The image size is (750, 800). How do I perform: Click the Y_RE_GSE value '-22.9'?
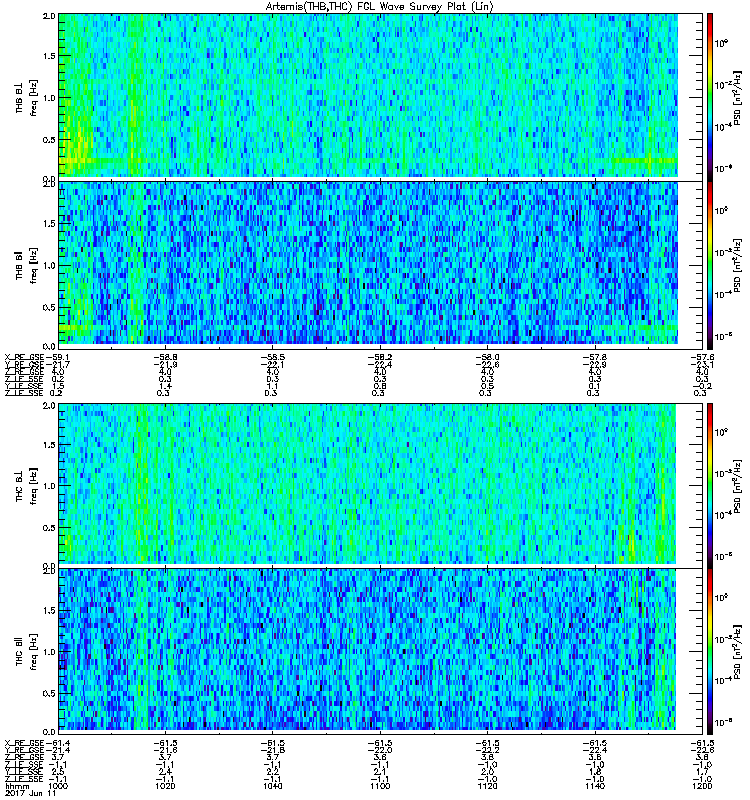point(594,364)
